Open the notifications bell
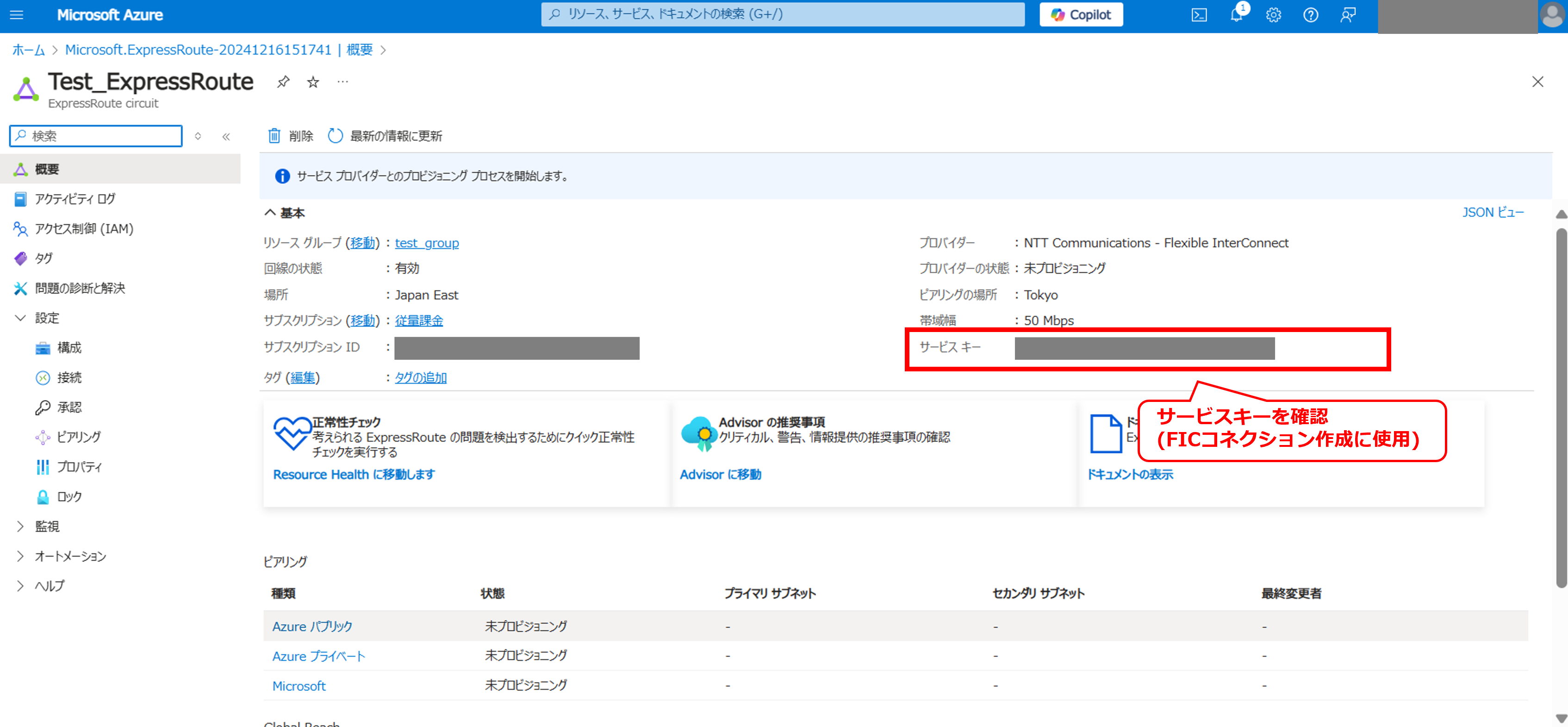 tap(1236, 15)
